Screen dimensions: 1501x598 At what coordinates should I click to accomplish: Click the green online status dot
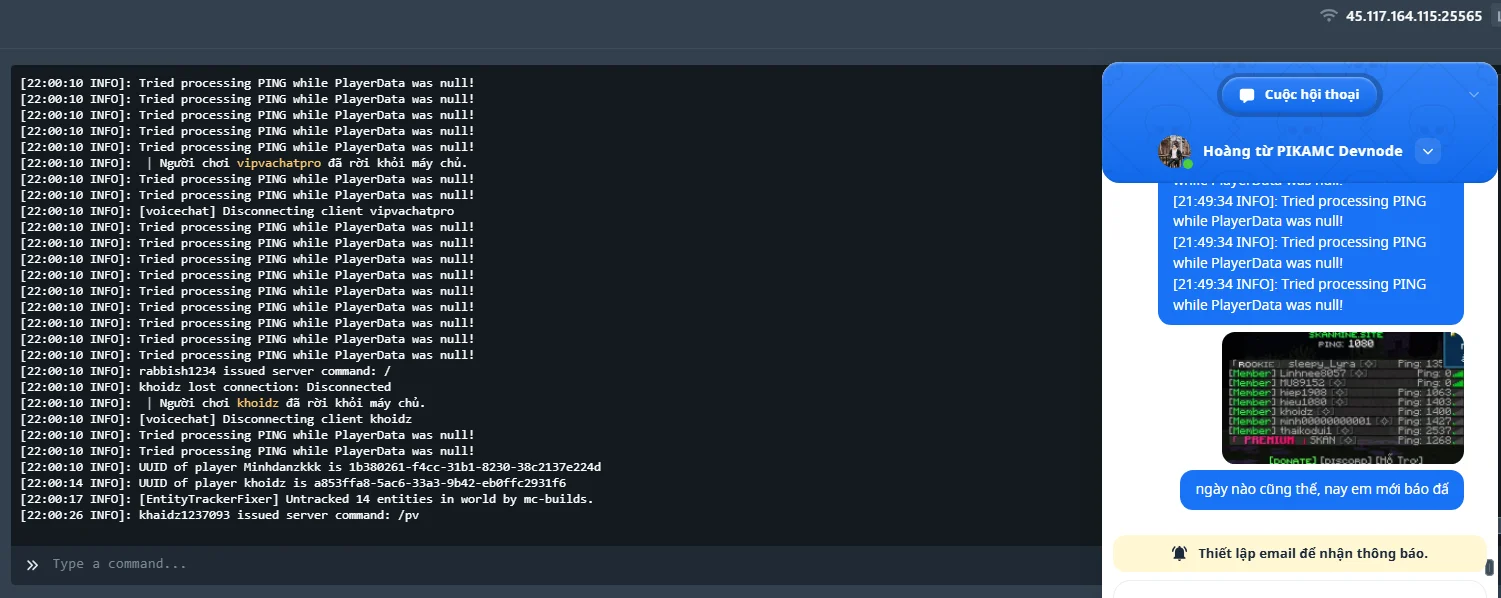coord(1188,163)
